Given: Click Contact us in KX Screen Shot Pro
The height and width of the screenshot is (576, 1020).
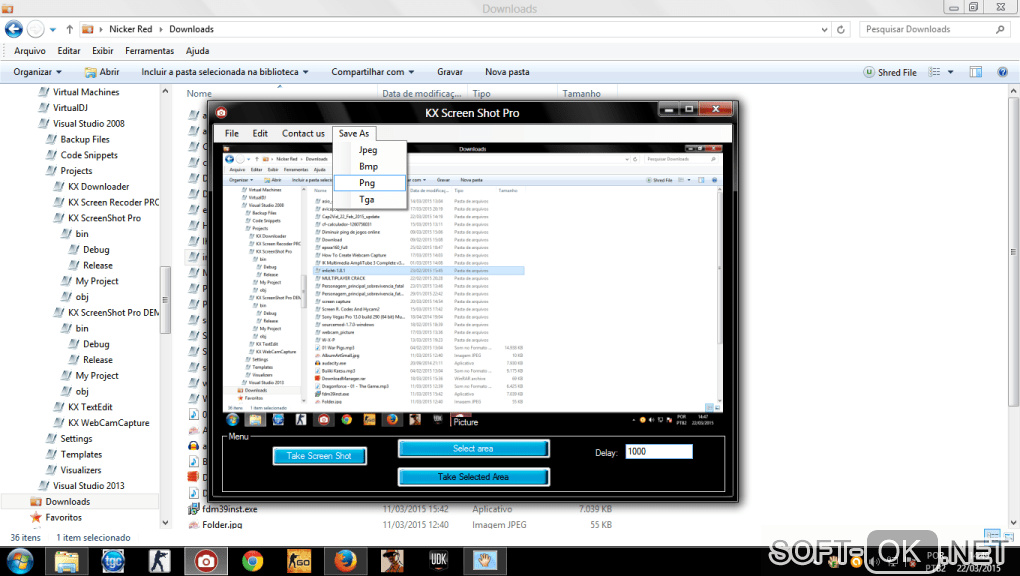Looking at the screenshot, I should point(303,133).
